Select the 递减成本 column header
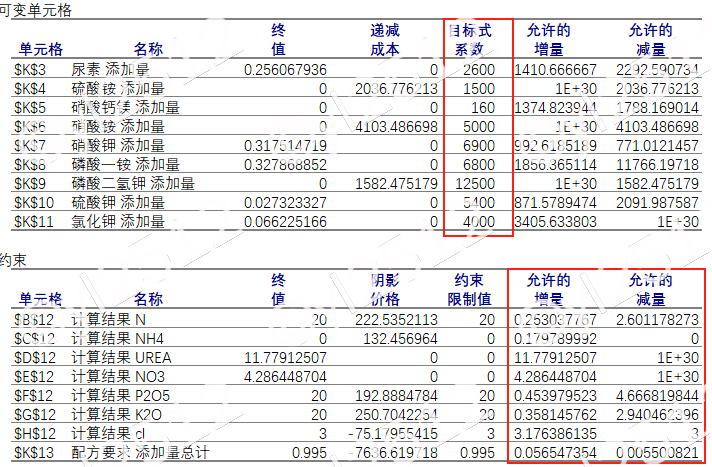This screenshot has height=467, width=712. [x=384, y=39]
